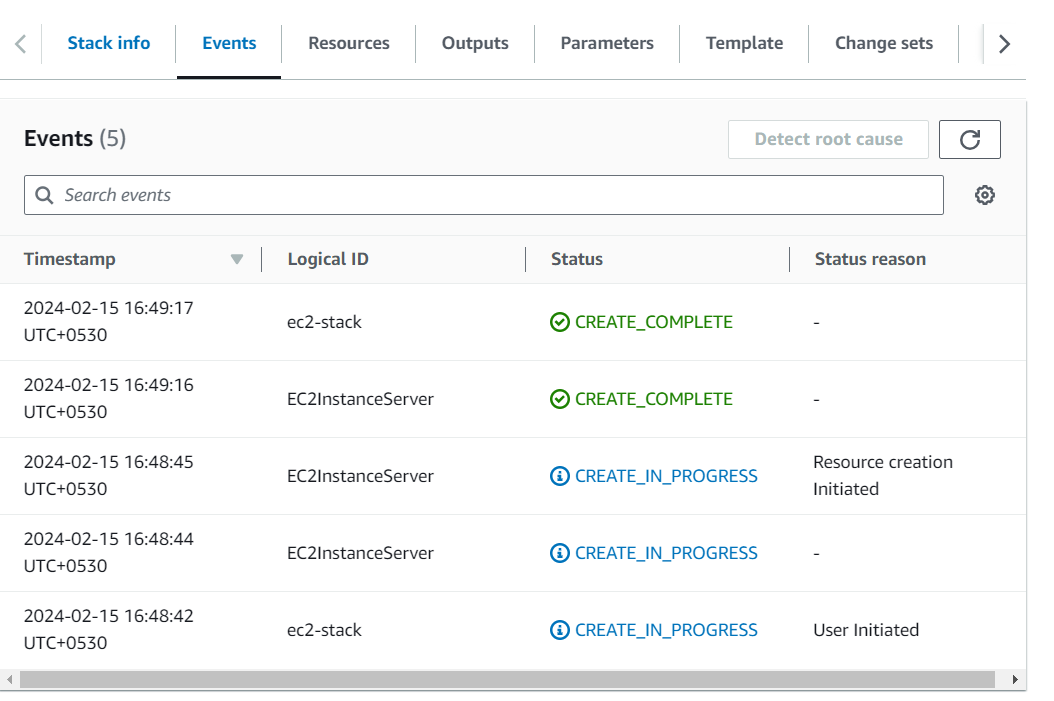Image resolution: width=1054 pixels, height=701 pixels.
Task: Sort events by Timestamp arrow
Action: 237,259
